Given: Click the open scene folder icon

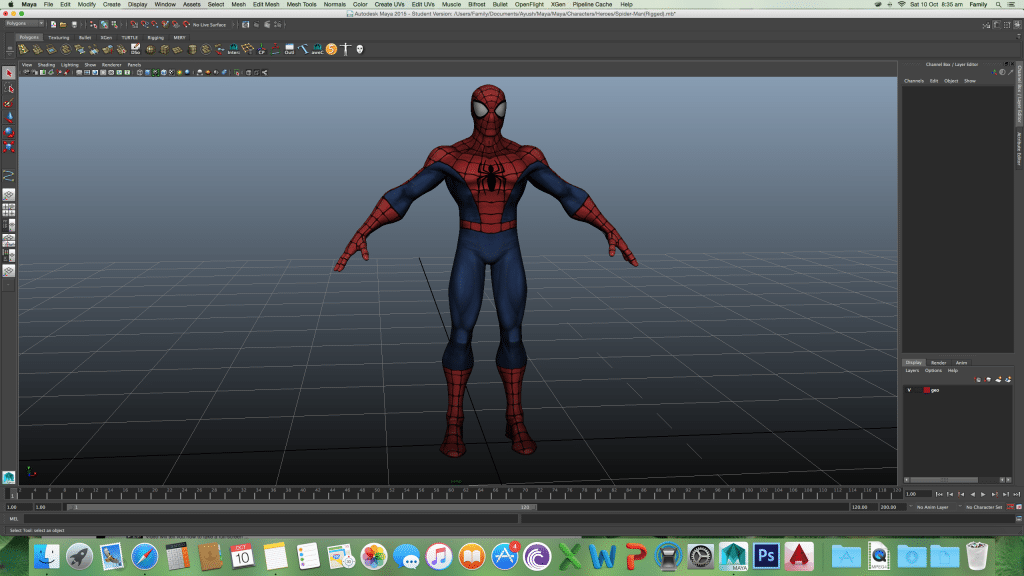Looking at the screenshot, I should (x=63, y=24).
